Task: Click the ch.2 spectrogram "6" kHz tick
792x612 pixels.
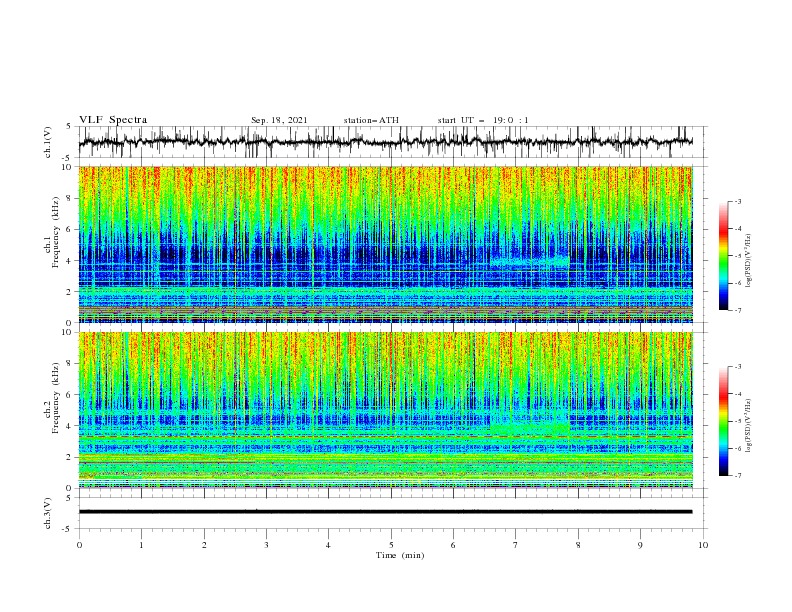Action: [x=70, y=394]
